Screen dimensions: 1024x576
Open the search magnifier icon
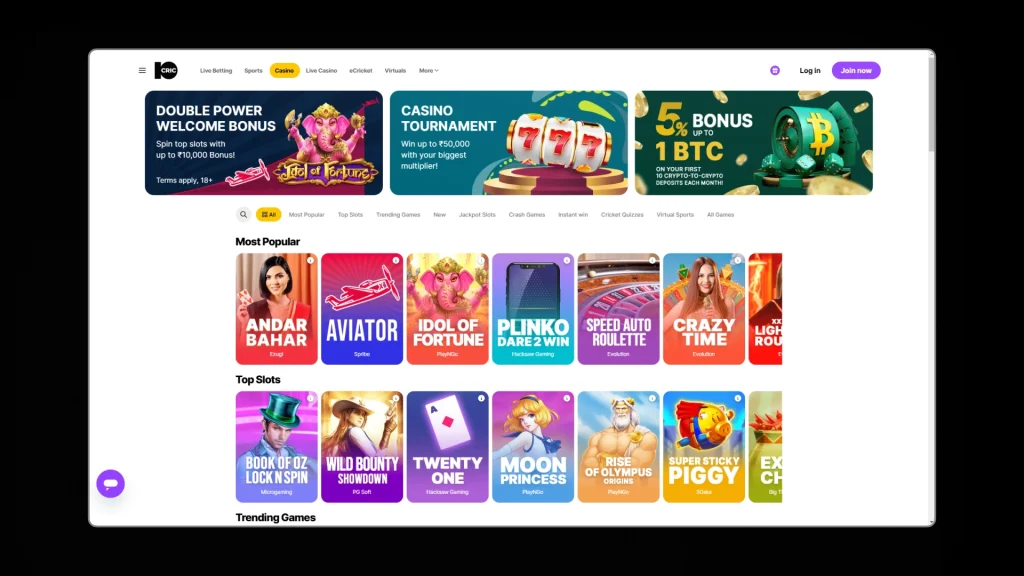243,214
